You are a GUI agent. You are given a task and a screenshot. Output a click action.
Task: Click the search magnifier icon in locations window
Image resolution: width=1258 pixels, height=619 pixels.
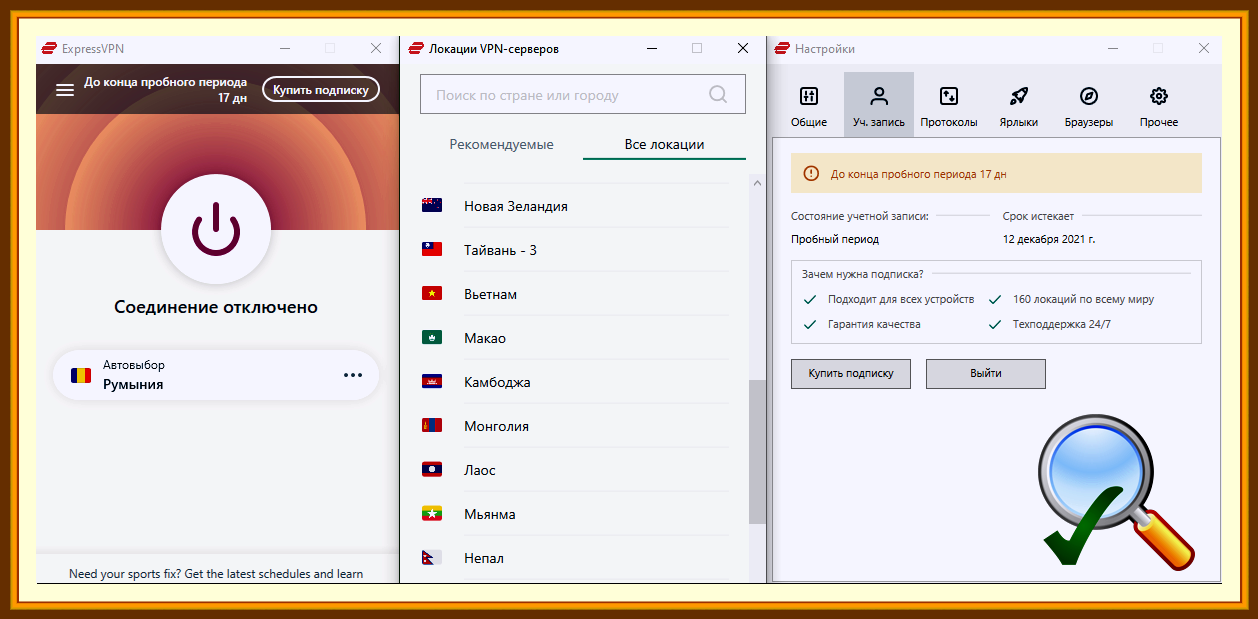coord(719,95)
